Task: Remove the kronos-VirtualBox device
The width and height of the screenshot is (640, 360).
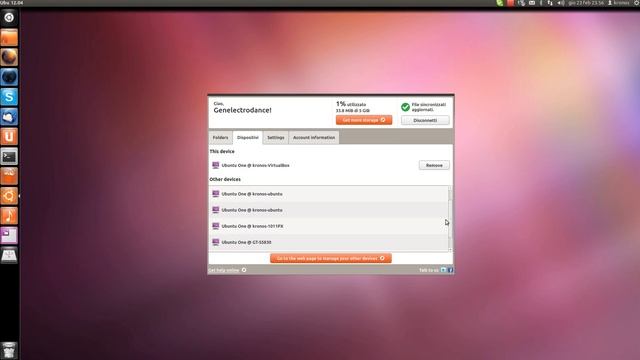Action: [434, 165]
